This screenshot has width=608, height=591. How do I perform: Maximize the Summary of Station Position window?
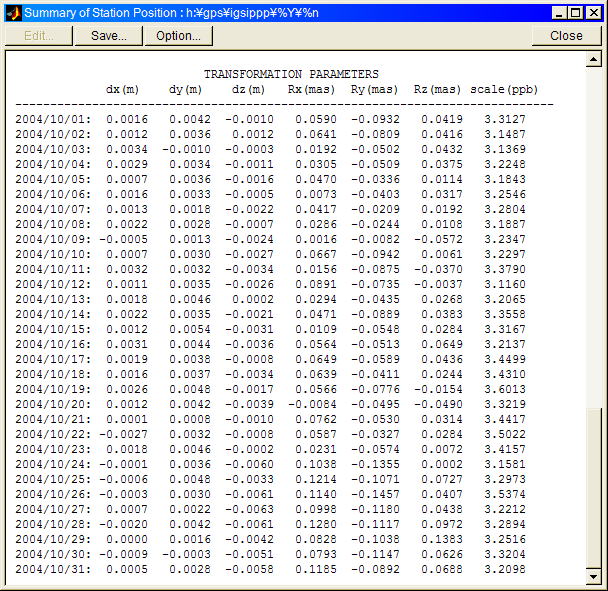click(x=577, y=12)
